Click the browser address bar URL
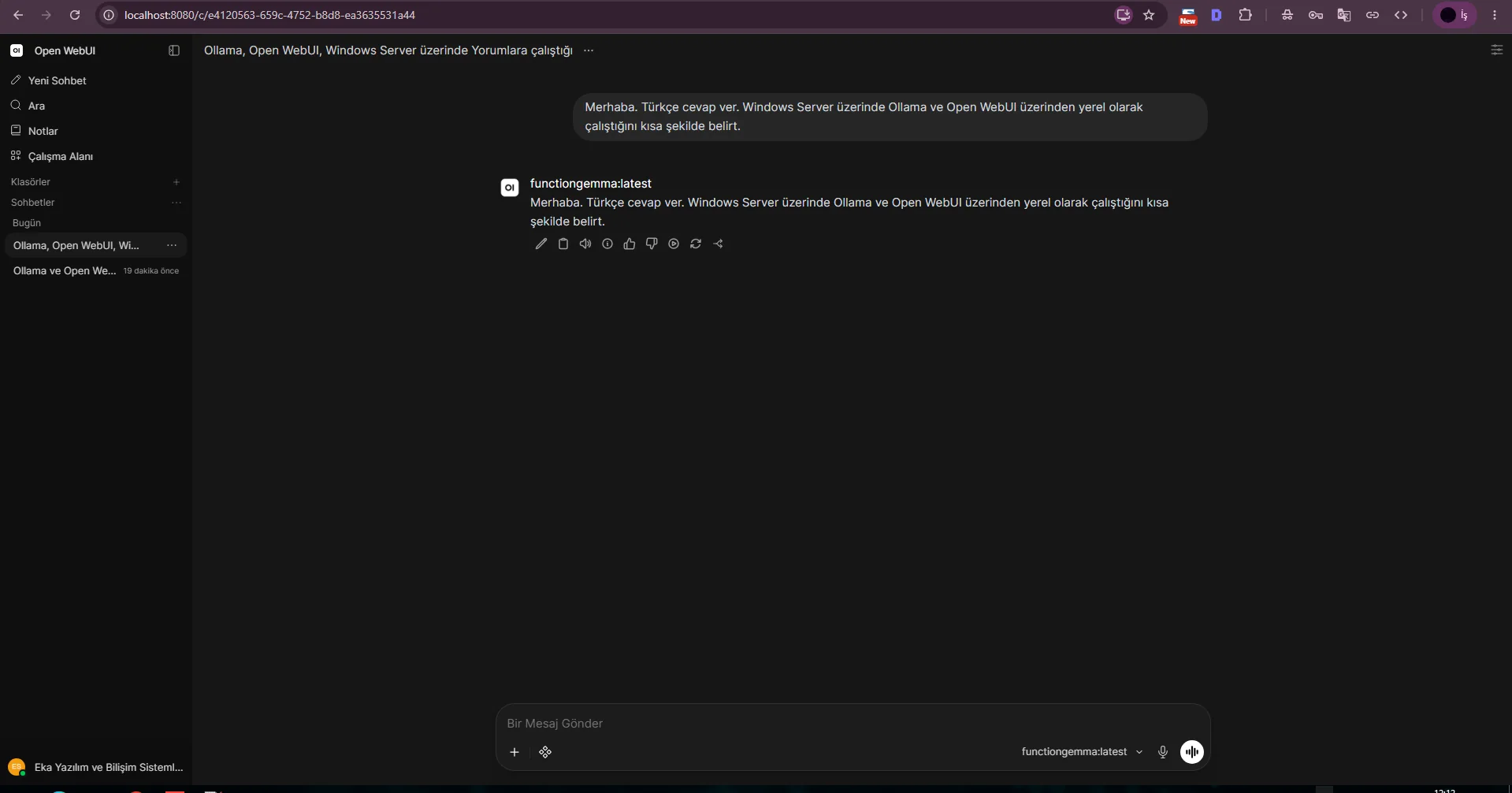The height and width of the screenshot is (793, 1512). (269, 15)
